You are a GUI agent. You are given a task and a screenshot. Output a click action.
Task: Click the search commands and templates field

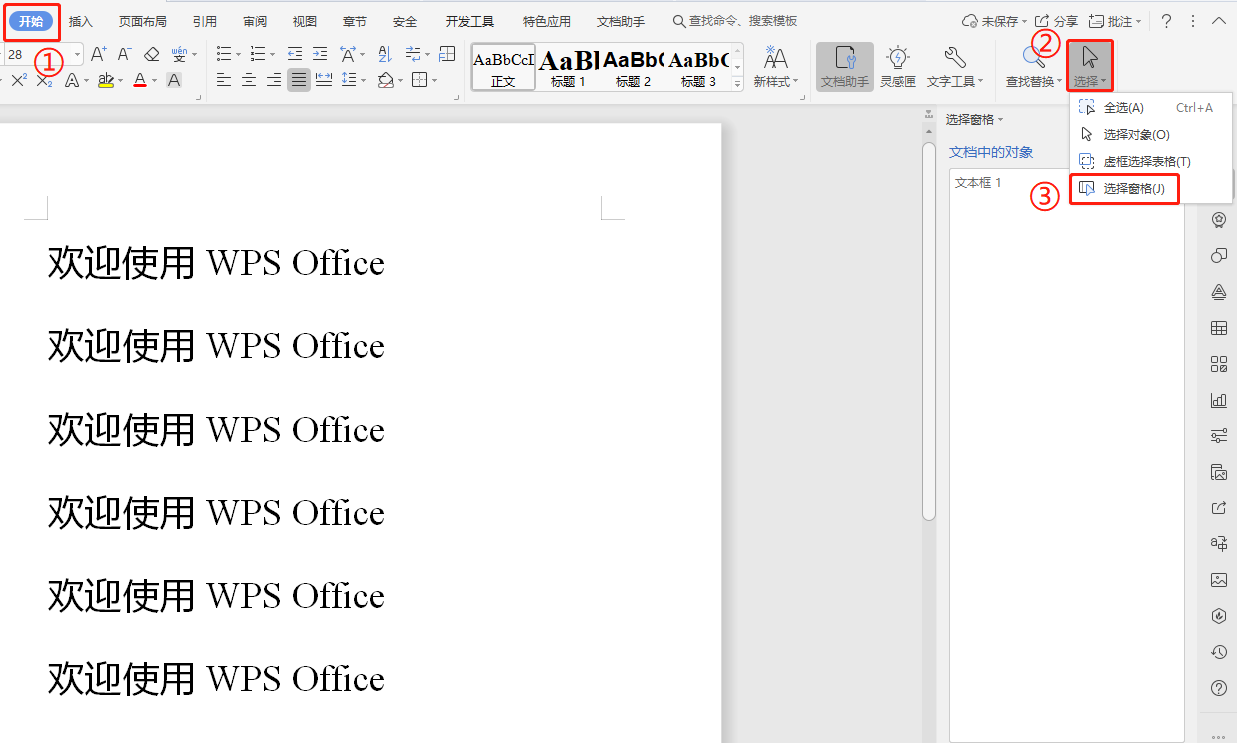735,21
